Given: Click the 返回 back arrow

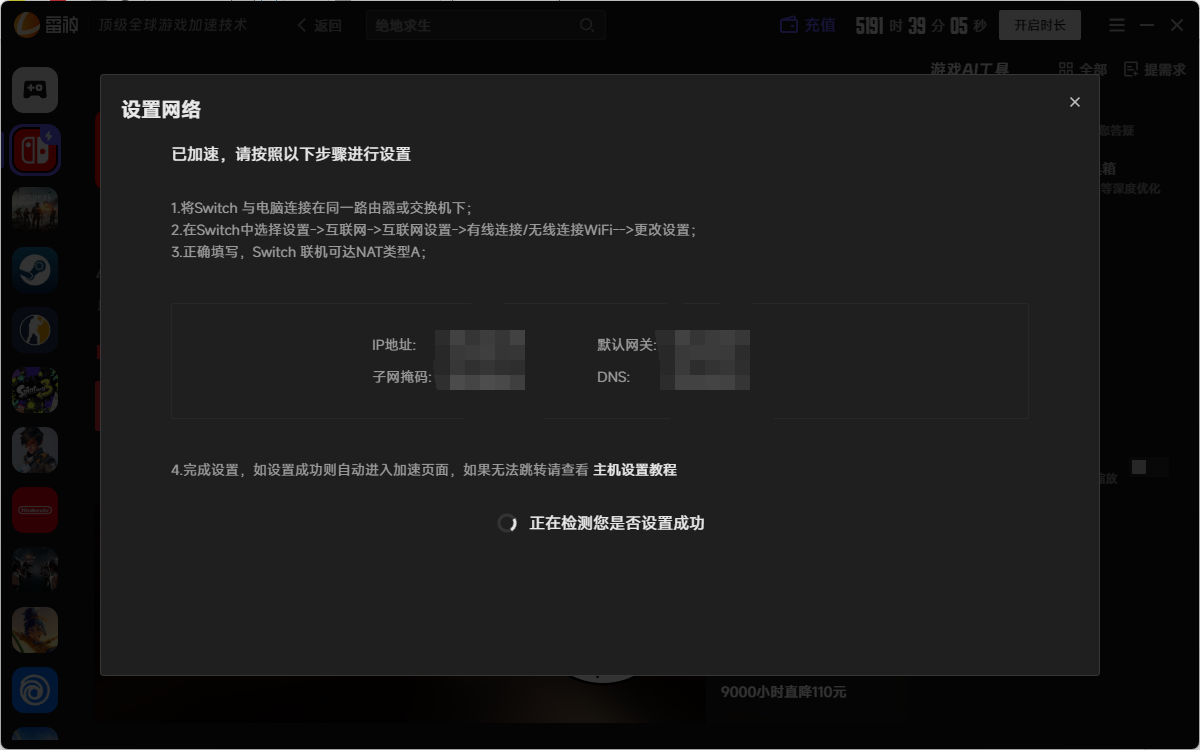Looking at the screenshot, I should coord(320,25).
